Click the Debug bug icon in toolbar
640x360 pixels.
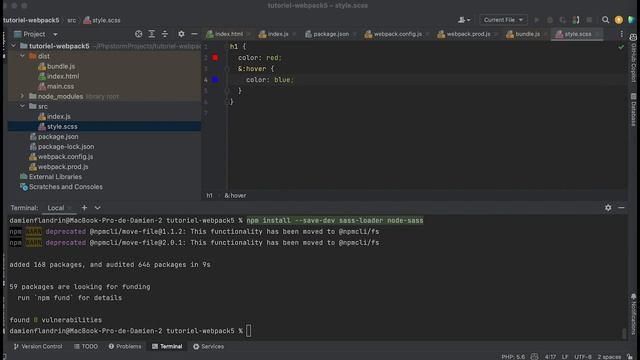[x=550, y=20]
